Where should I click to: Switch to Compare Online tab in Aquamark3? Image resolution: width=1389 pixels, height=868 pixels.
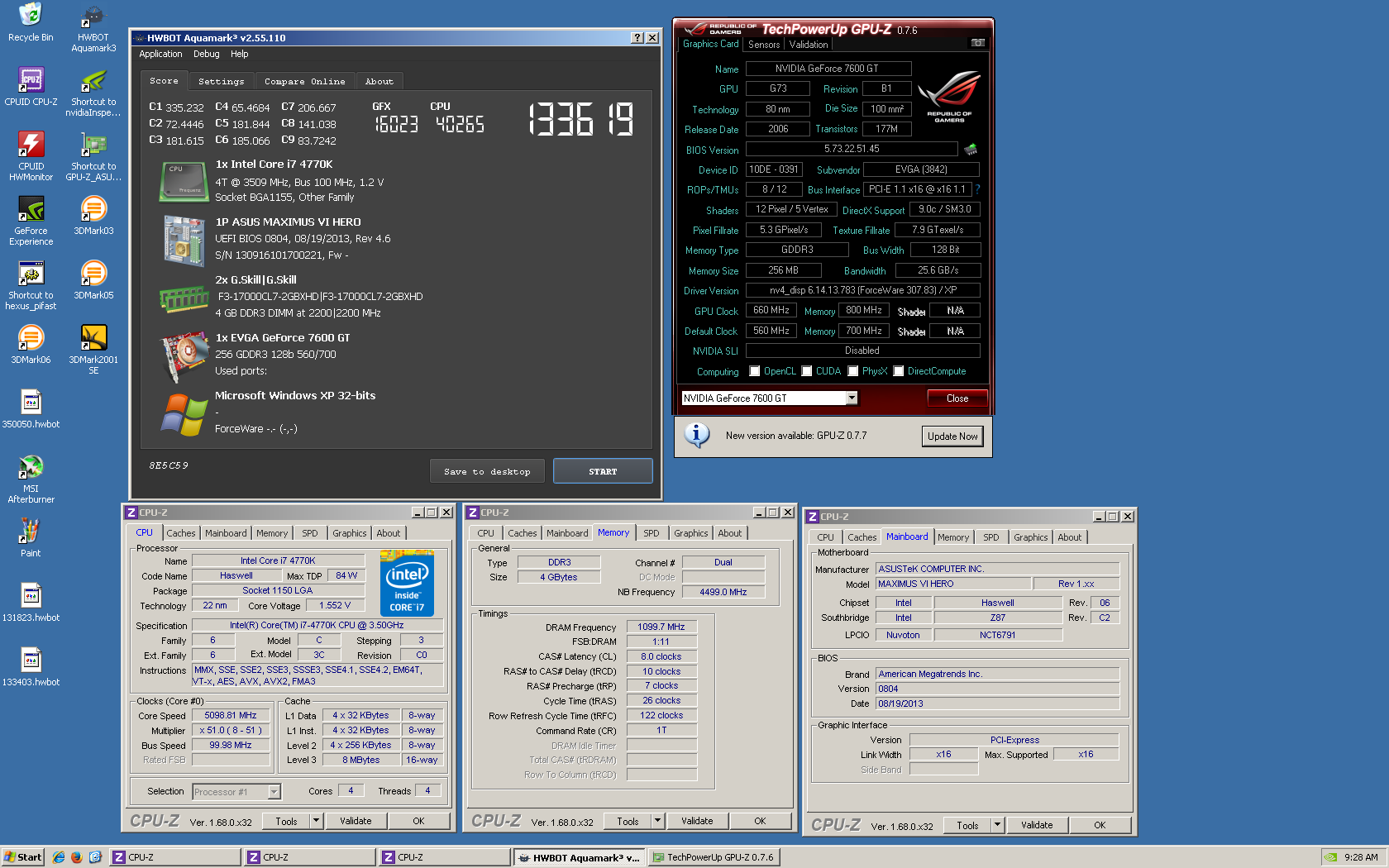click(x=305, y=81)
